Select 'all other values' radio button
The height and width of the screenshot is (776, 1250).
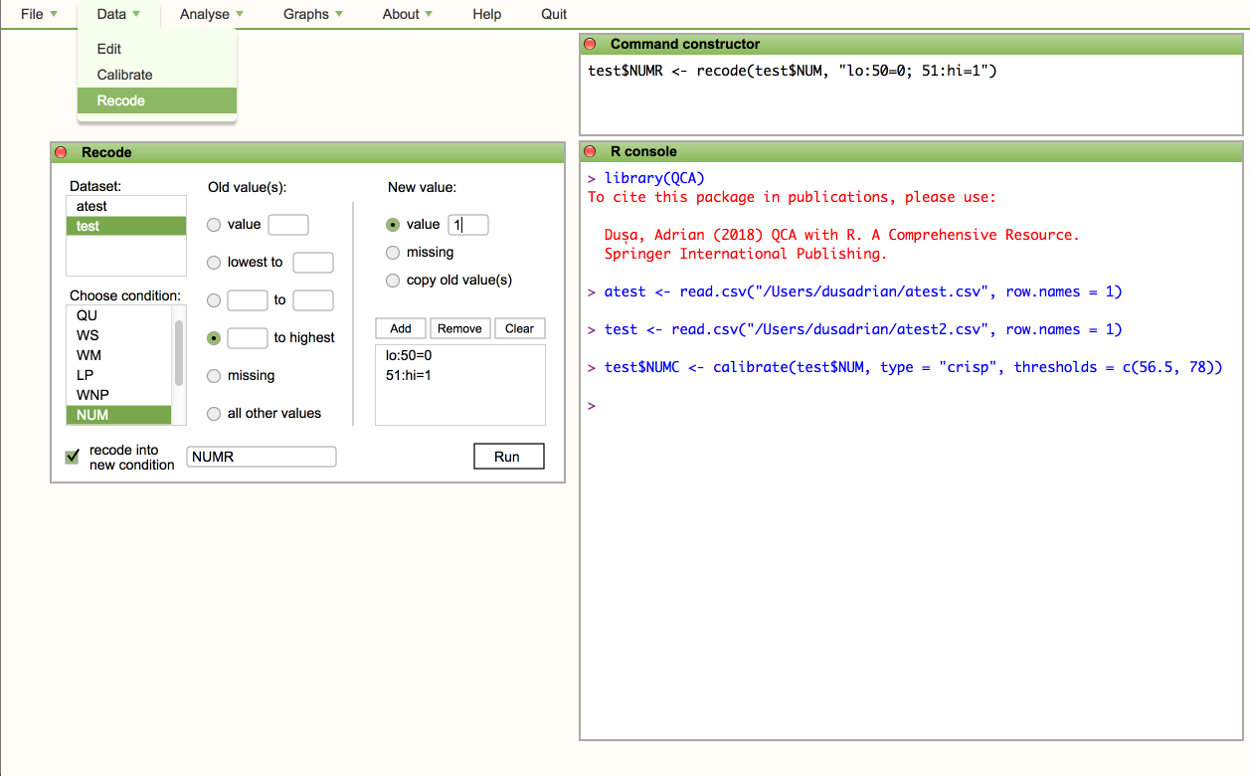(213, 414)
